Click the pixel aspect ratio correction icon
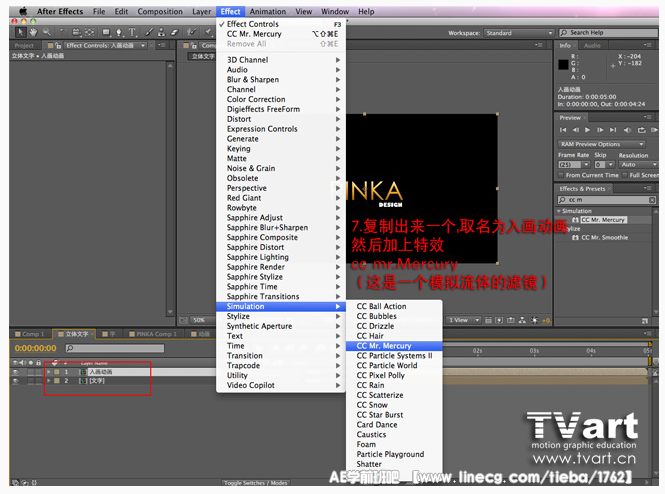This screenshot has height=494, width=665. point(488,320)
